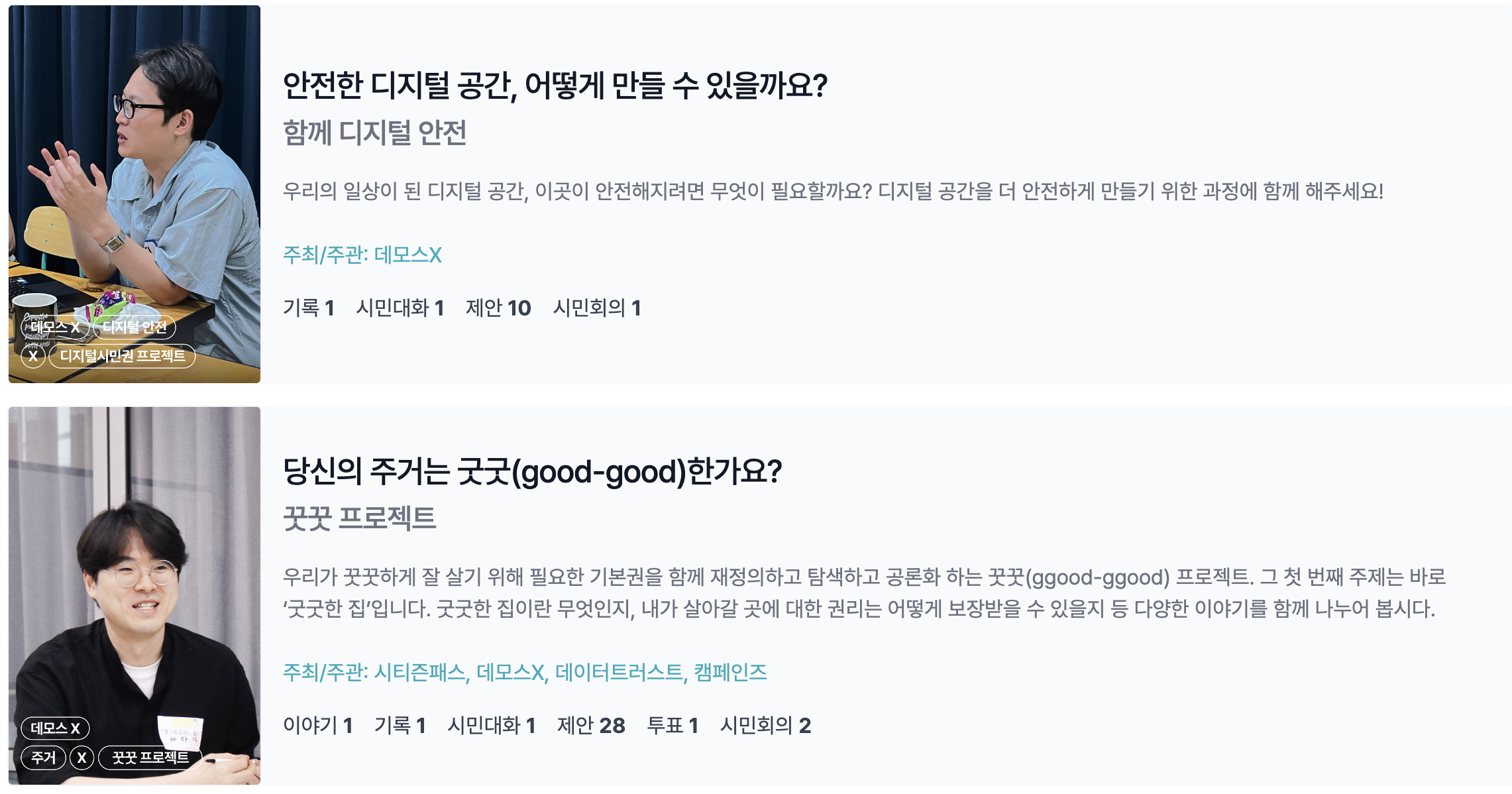
Task: Click the '꿋꿋 프로젝트' subtitle heading
Action: pyautogui.click(x=360, y=519)
